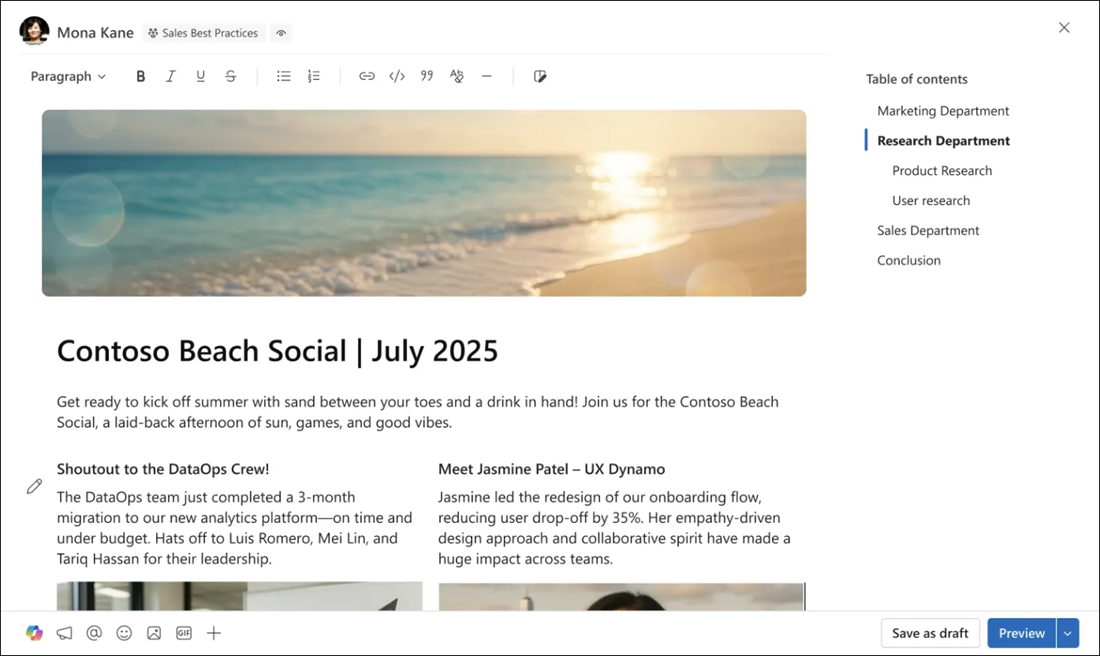
Task: Expand the Preview button split arrow
Action: [x=1066, y=633]
